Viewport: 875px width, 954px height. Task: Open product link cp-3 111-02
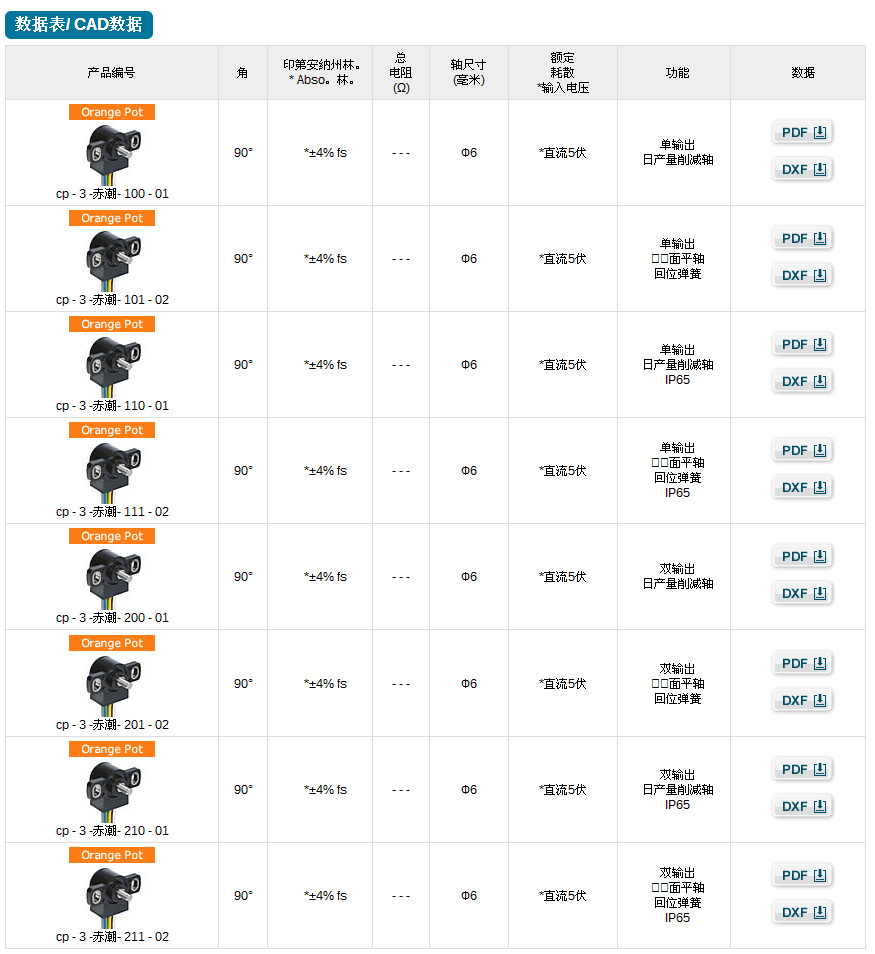tap(112, 512)
